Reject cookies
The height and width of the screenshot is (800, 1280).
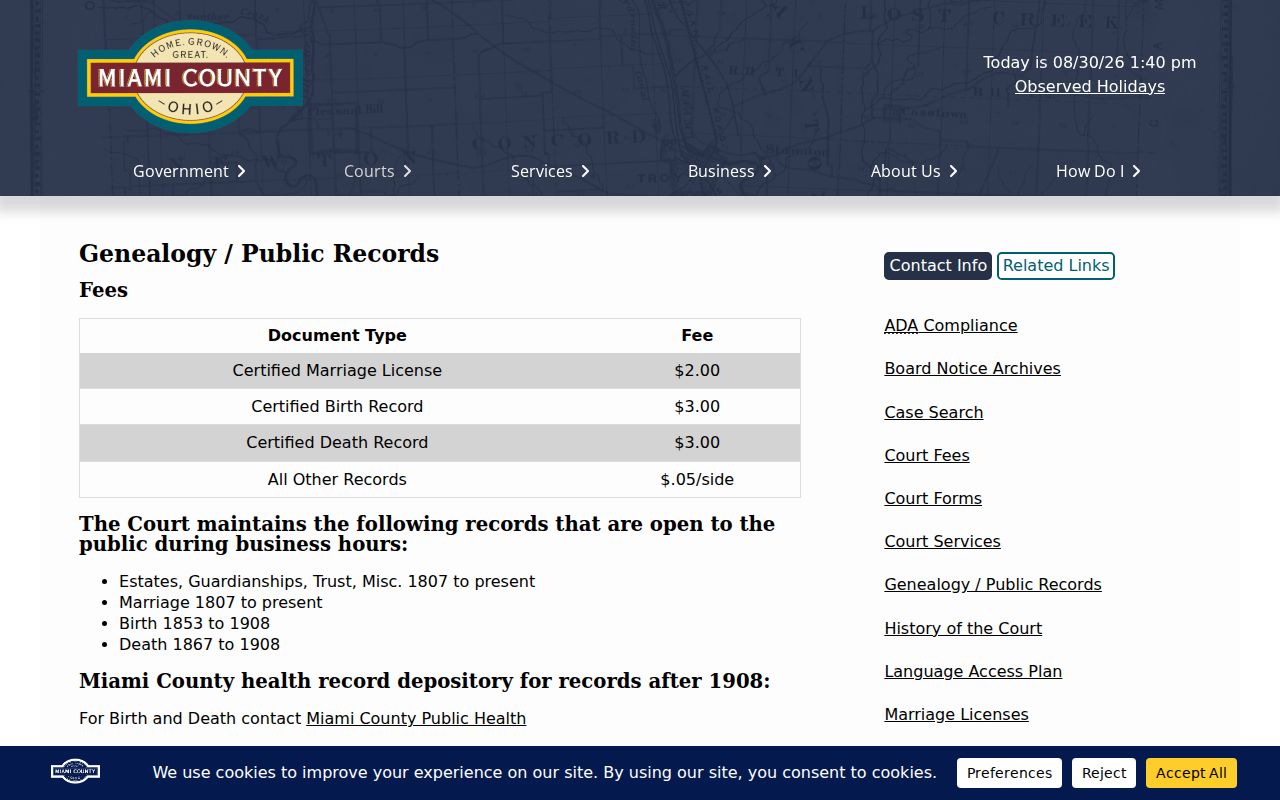(x=1104, y=773)
